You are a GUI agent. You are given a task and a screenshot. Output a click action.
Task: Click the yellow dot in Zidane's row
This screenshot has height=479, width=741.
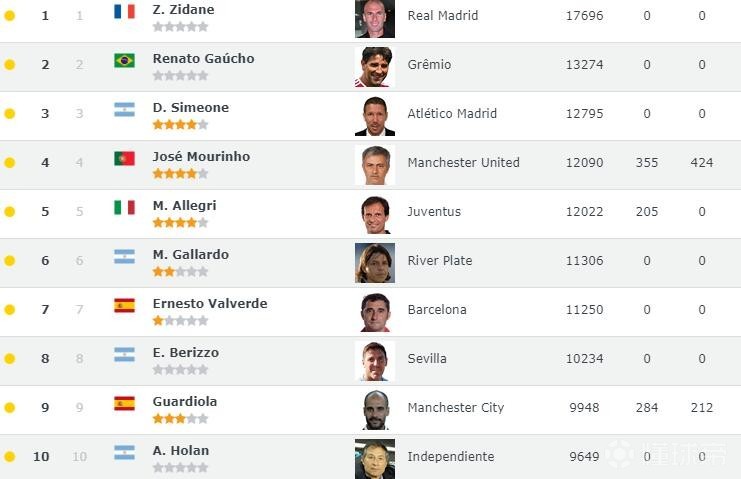click(10, 16)
